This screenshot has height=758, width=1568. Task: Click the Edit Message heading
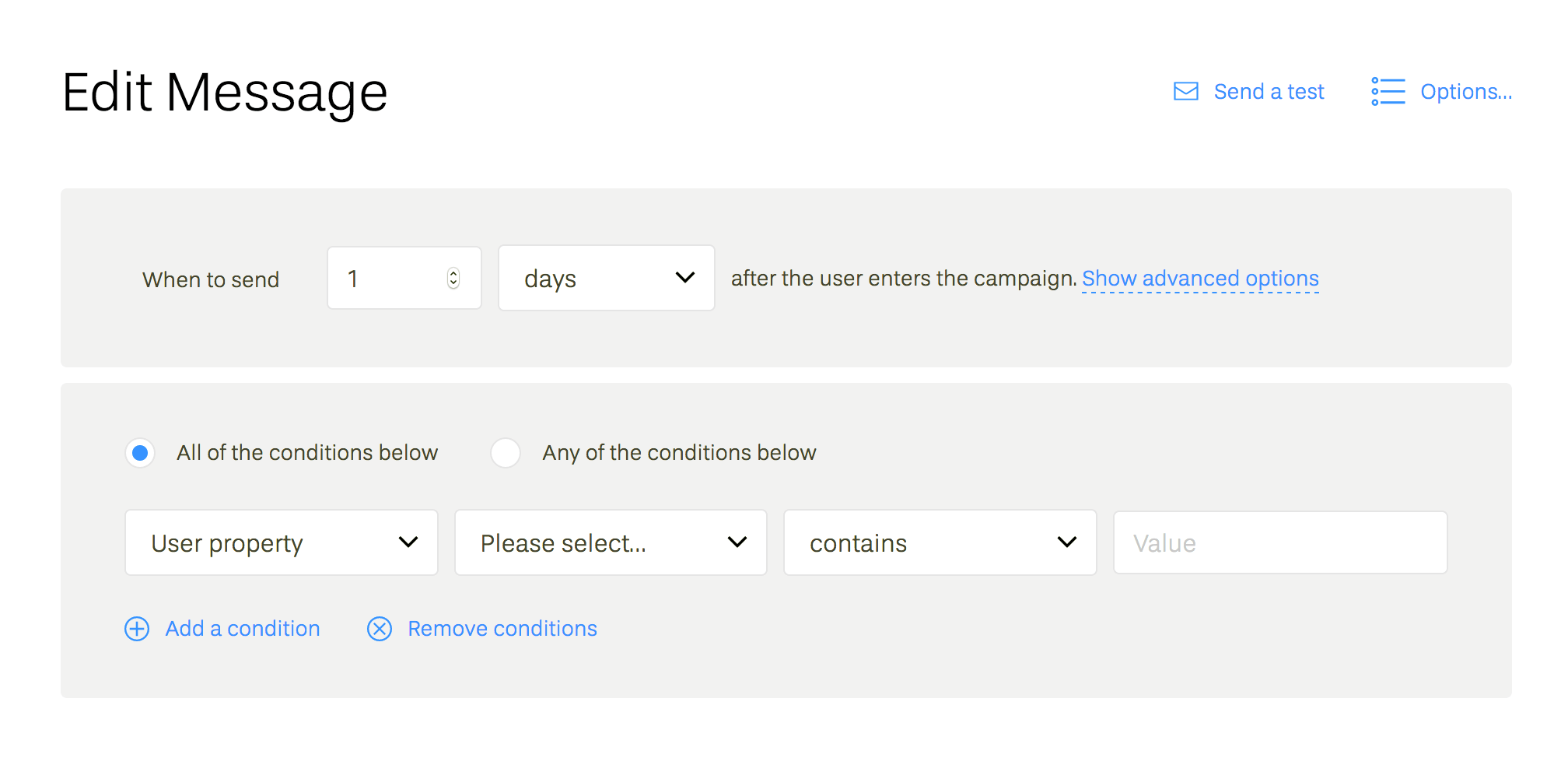[x=225, y=93]
